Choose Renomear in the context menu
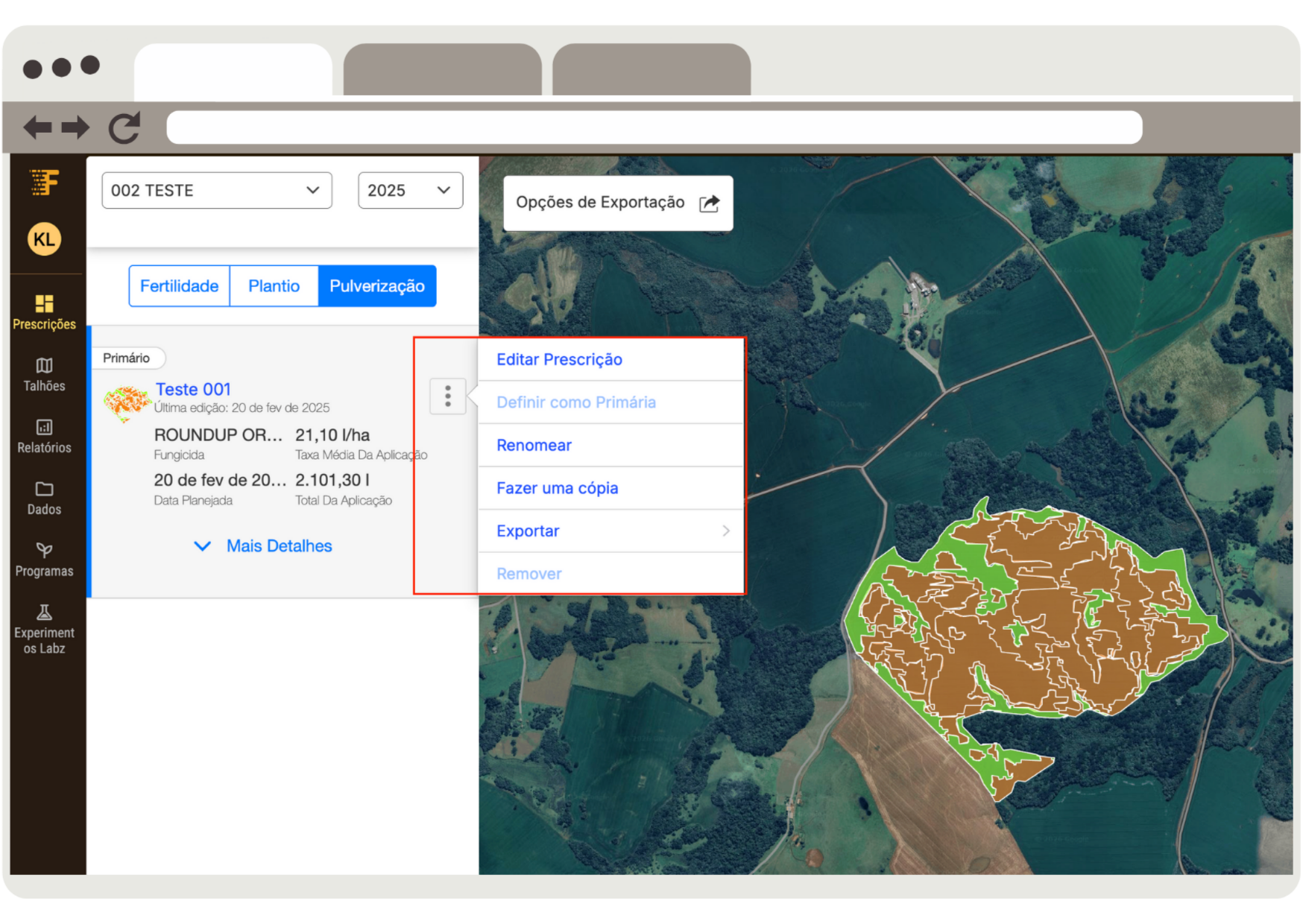Viewport: 1303px width, 924px height. point(534,446)
